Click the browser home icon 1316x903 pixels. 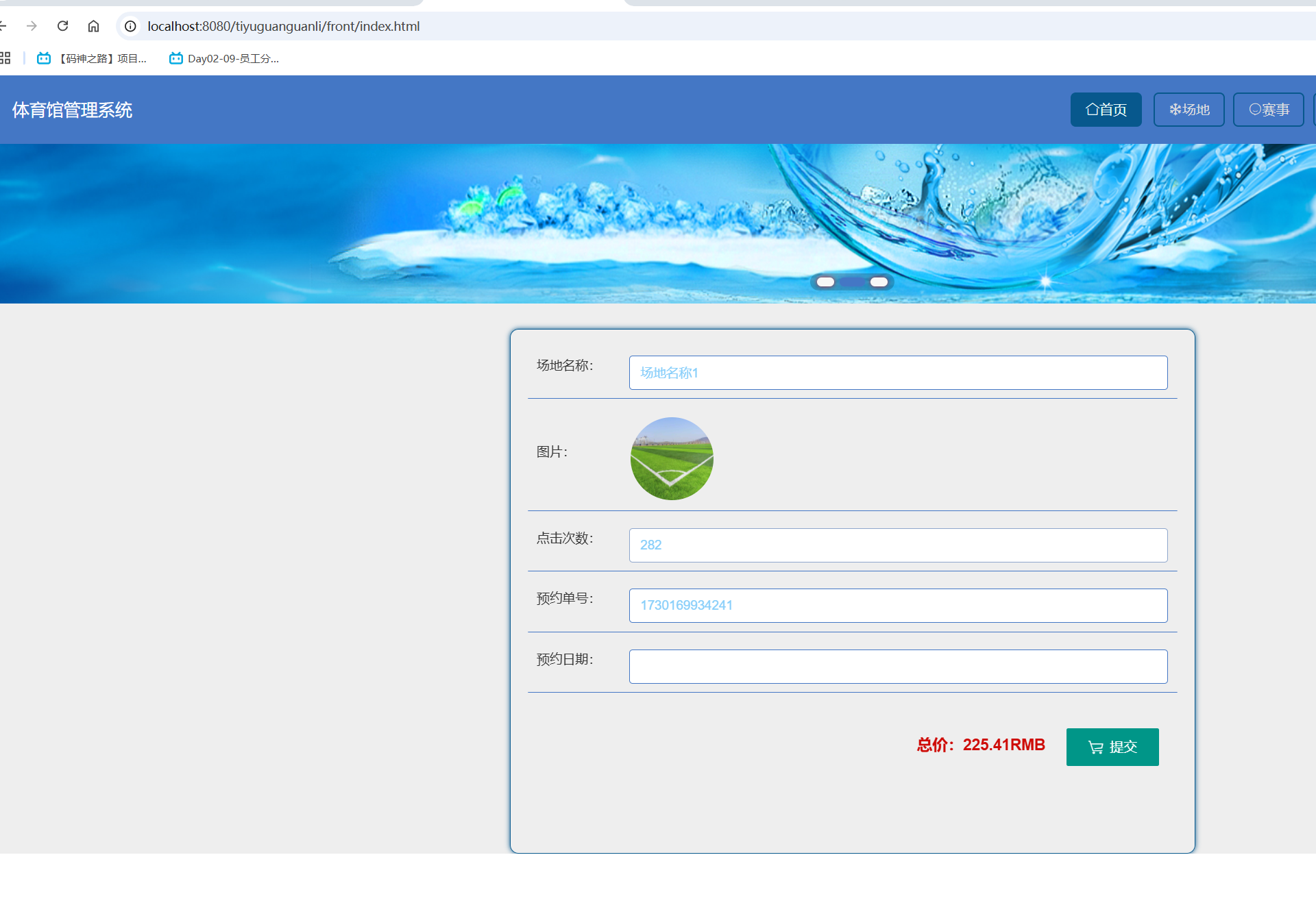coord(93,26)
